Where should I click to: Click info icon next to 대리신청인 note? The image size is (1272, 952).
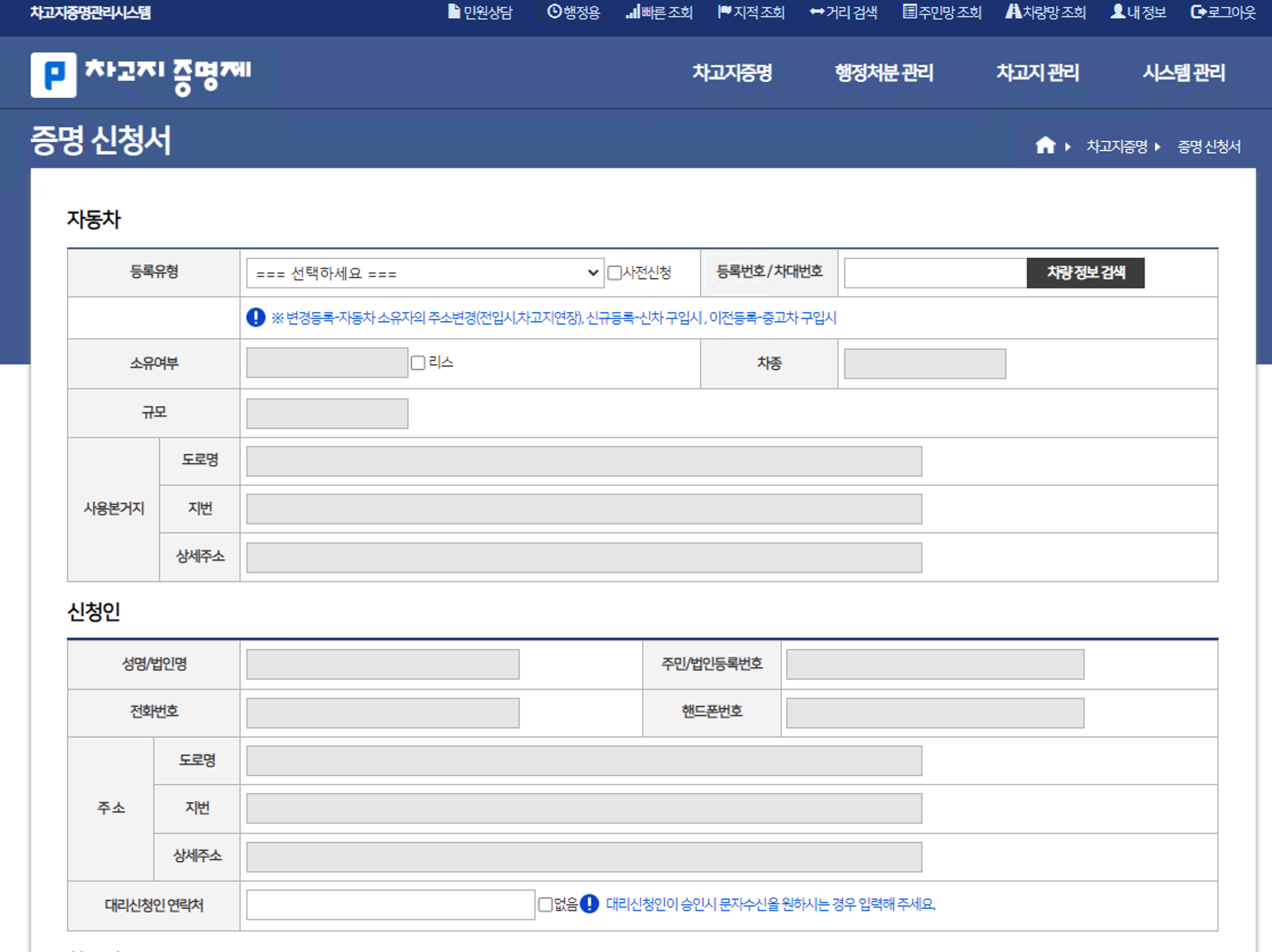click(x=589, y=904)
